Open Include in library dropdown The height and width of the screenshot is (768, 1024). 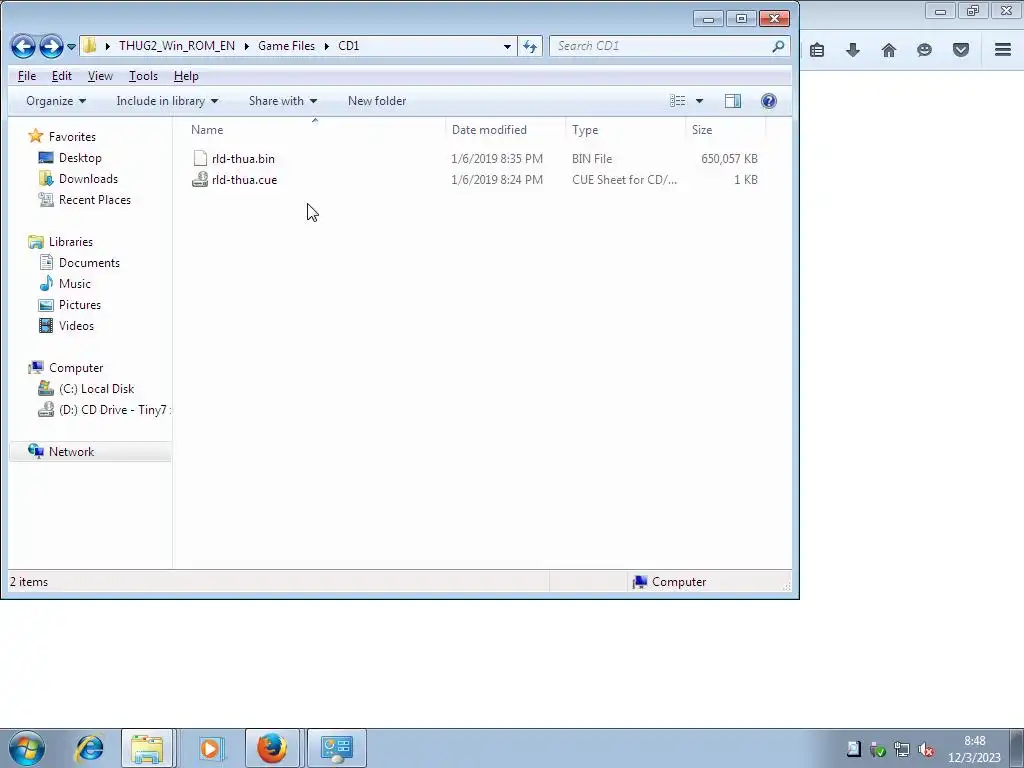(167, 101)
